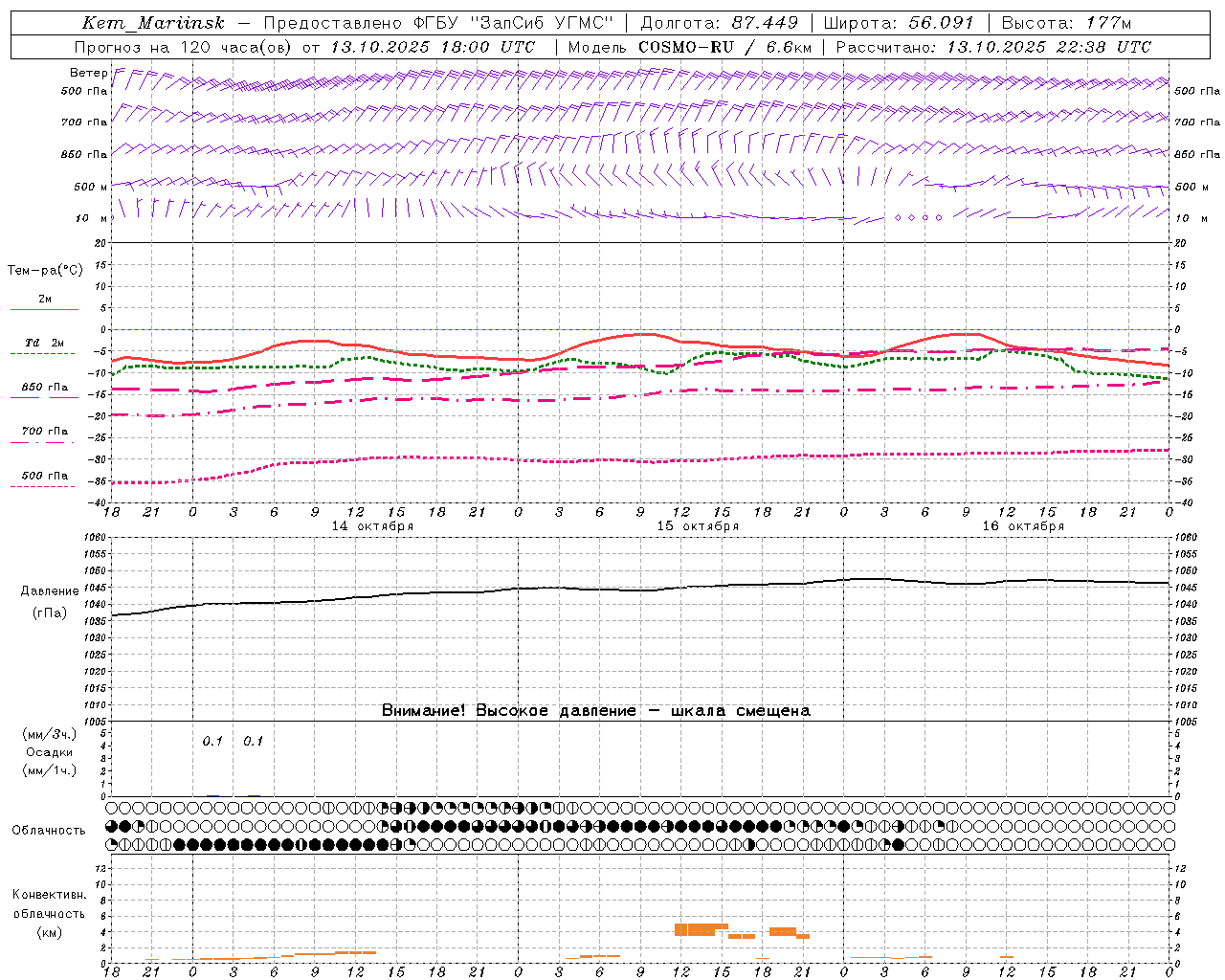1225x980 pixels.
Task: Click the Тем-ра(°C) axis title
Action: click(x=45, y=271)
